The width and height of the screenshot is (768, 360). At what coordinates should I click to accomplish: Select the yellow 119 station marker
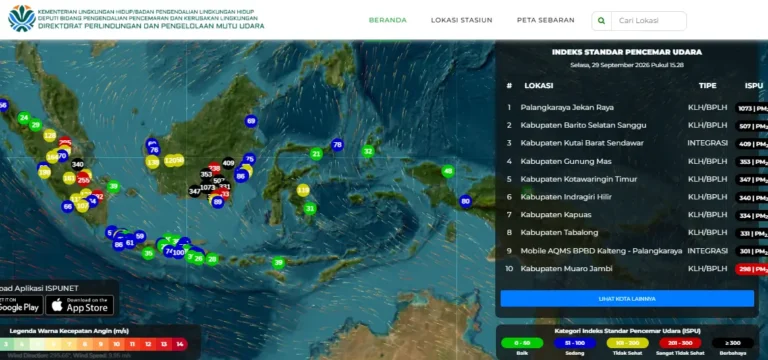(x=303, y=191)
